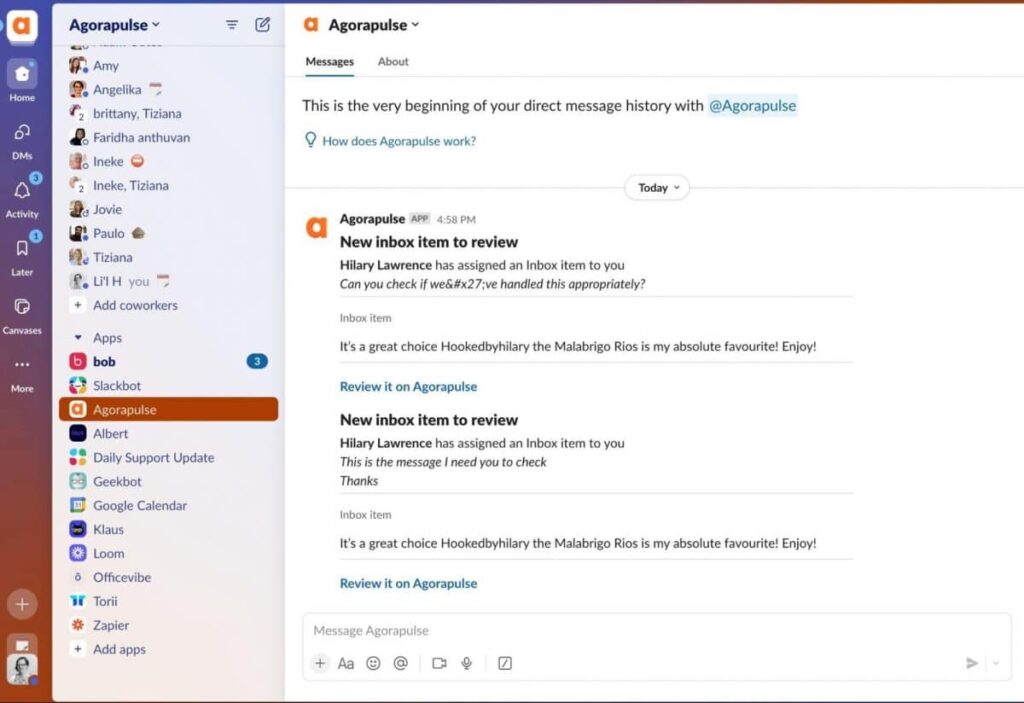Open the sidebar filter options icon

click(232, 24)
